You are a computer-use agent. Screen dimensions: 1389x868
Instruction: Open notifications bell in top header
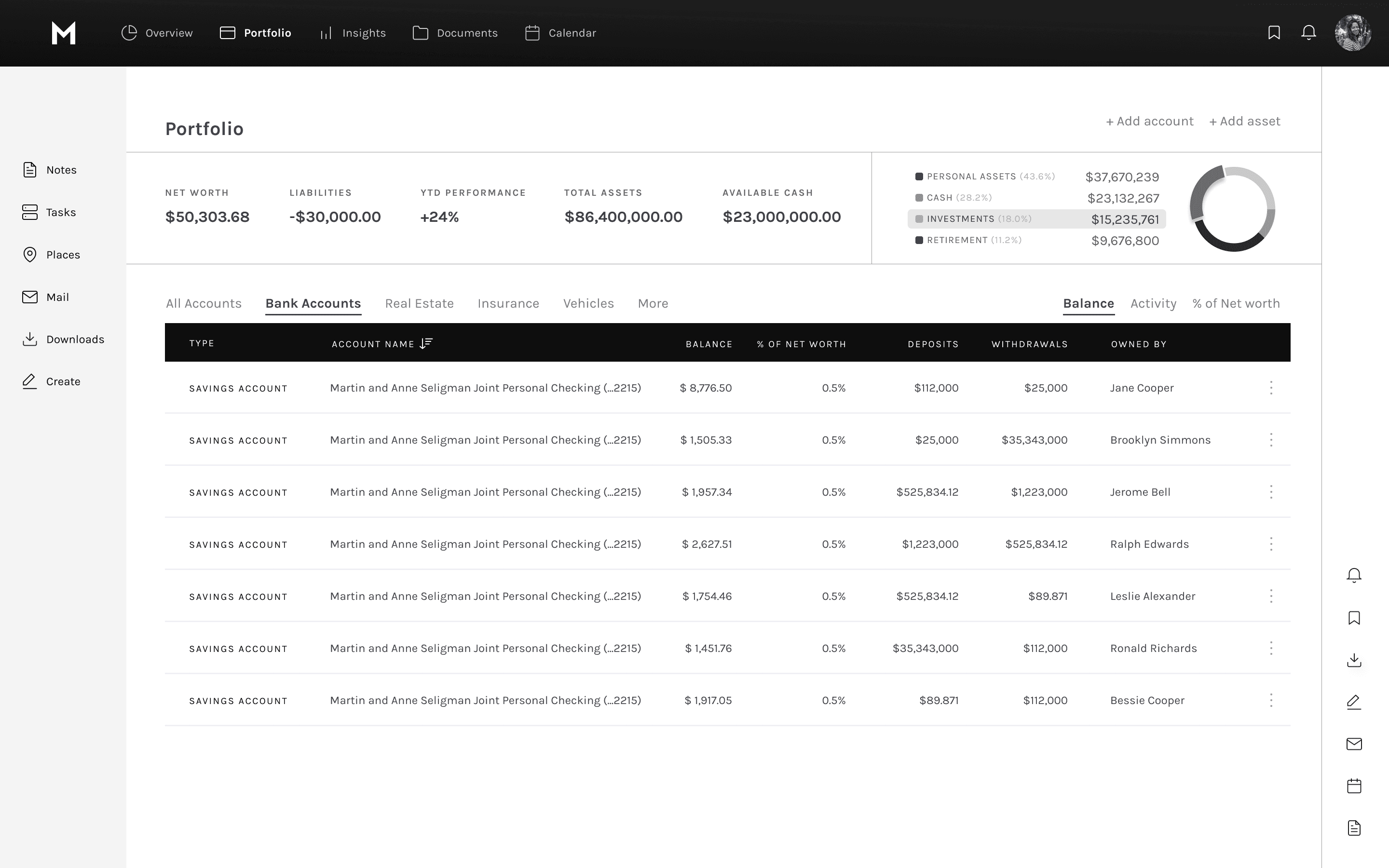(x=1308, y=33)
